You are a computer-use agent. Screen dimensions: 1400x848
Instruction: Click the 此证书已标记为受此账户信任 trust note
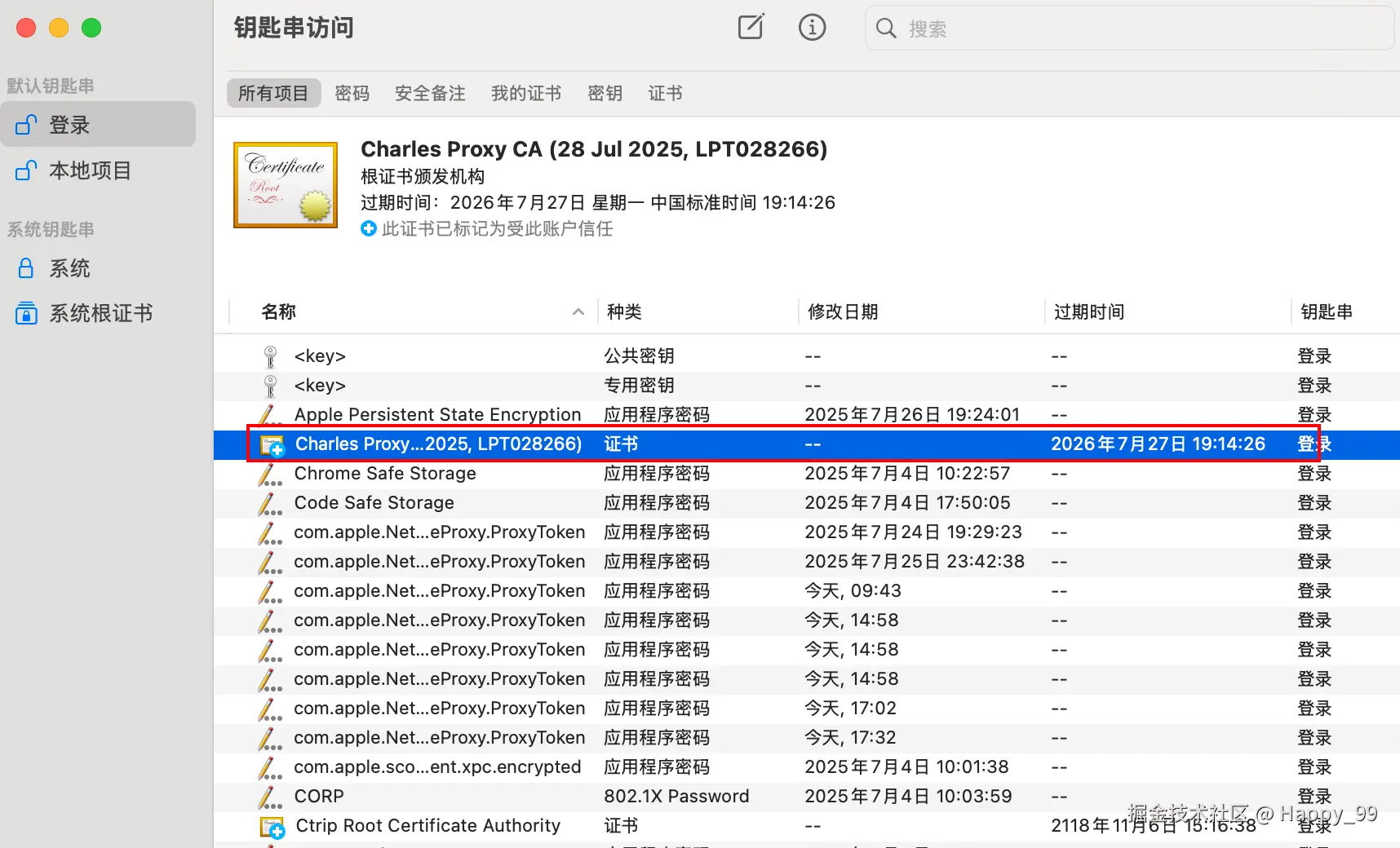(x=497, y=229)
